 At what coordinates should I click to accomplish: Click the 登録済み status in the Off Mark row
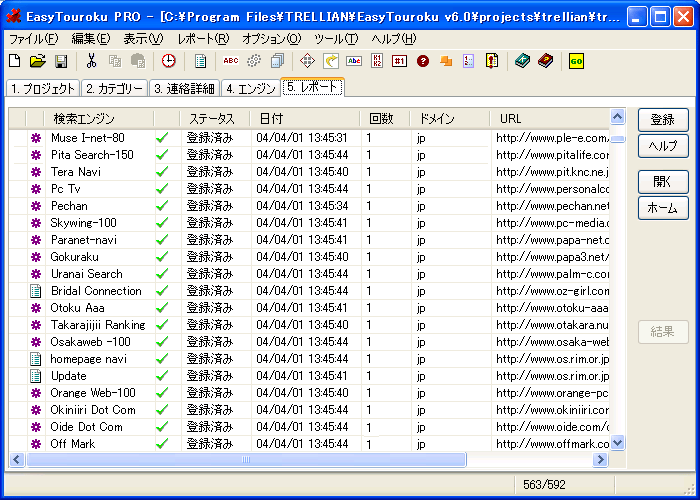210,444
